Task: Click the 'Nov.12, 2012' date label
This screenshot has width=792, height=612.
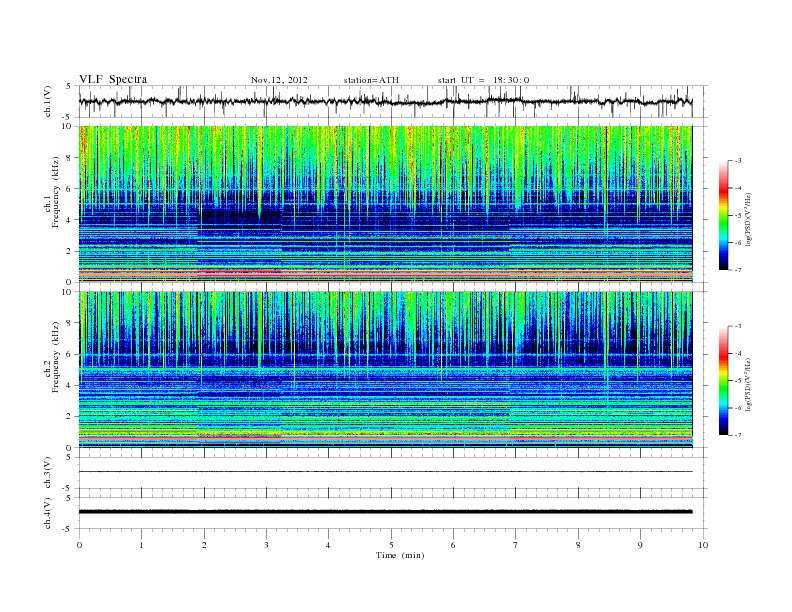Action: (x=279, y=80)
